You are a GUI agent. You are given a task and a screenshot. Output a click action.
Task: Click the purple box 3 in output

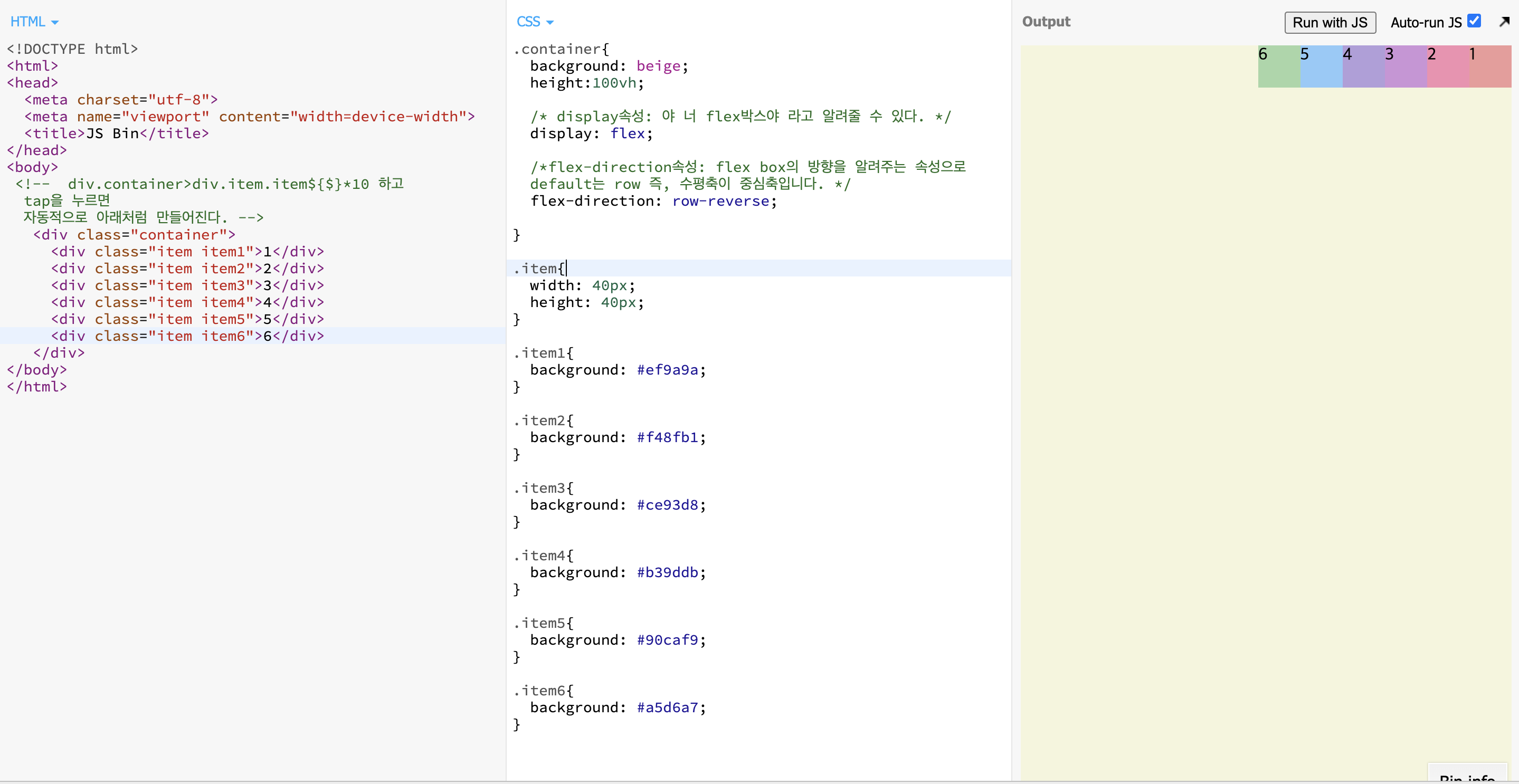[1406, 66]
